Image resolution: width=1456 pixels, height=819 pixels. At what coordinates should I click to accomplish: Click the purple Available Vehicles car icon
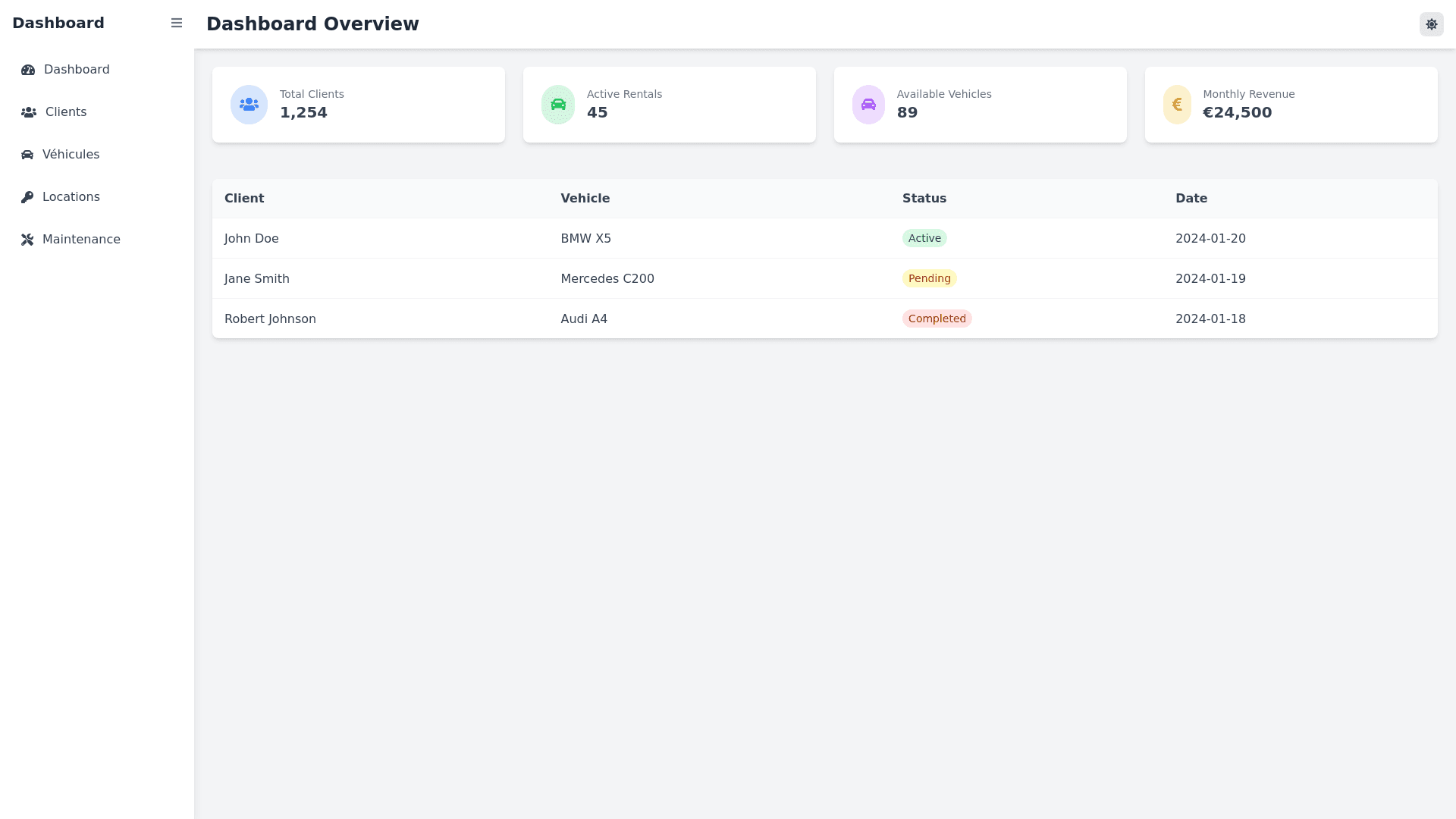click(868, 105)
